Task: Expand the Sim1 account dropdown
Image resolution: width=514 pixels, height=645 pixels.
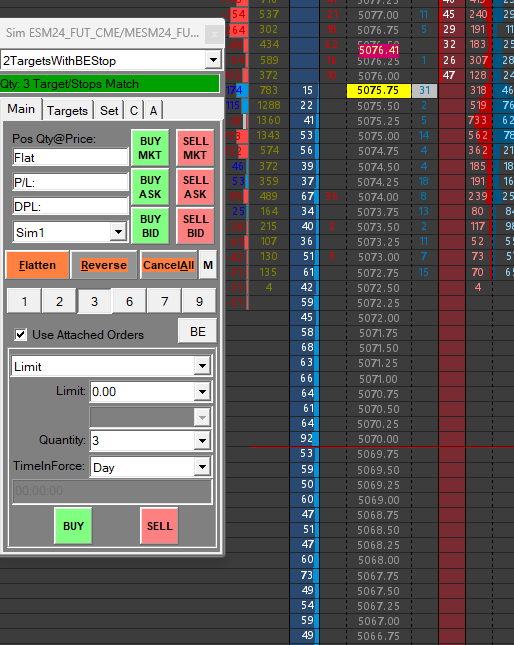Action: (x=118, y=232)
